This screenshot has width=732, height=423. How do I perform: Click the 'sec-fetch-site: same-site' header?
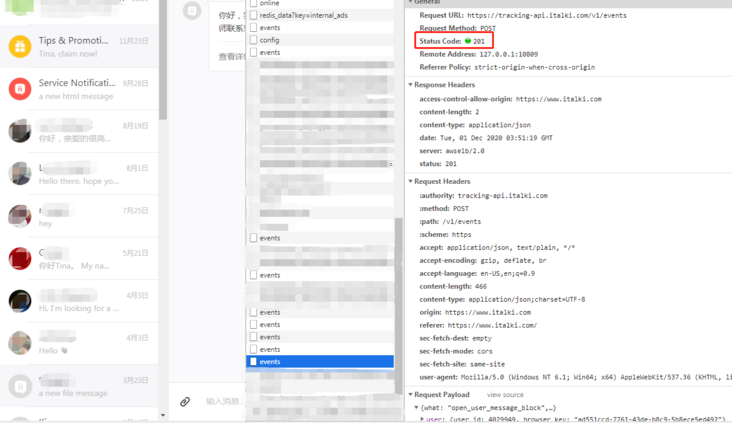point(462,364)
